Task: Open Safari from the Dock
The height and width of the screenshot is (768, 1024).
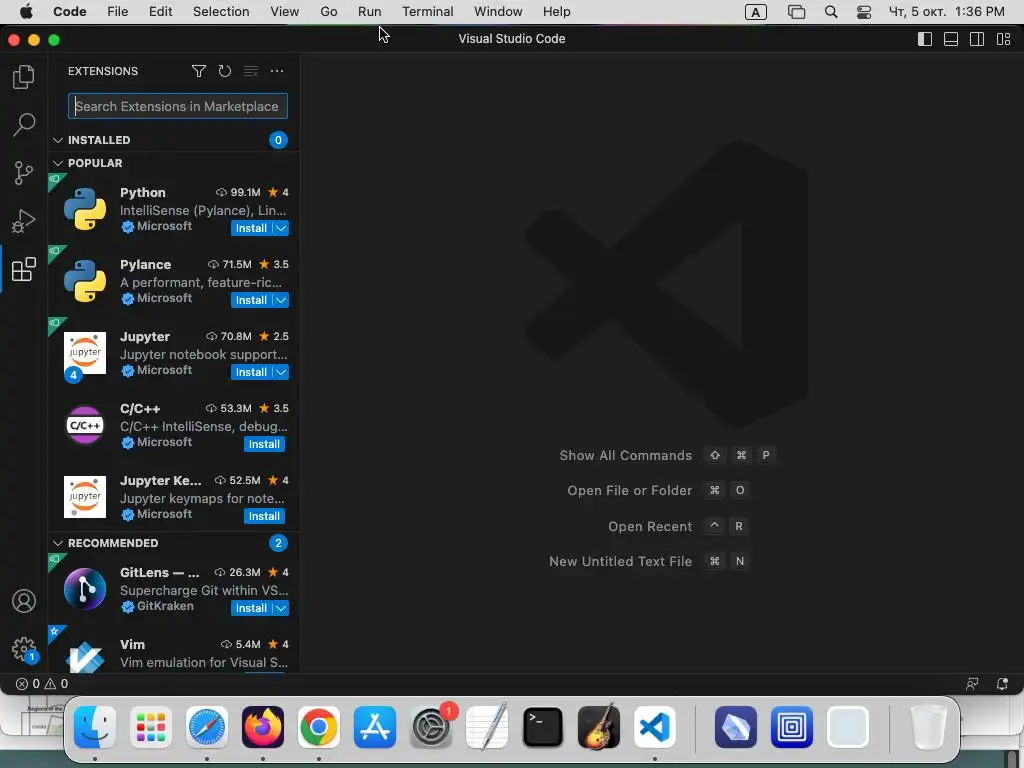Action: tap(207, 727)
